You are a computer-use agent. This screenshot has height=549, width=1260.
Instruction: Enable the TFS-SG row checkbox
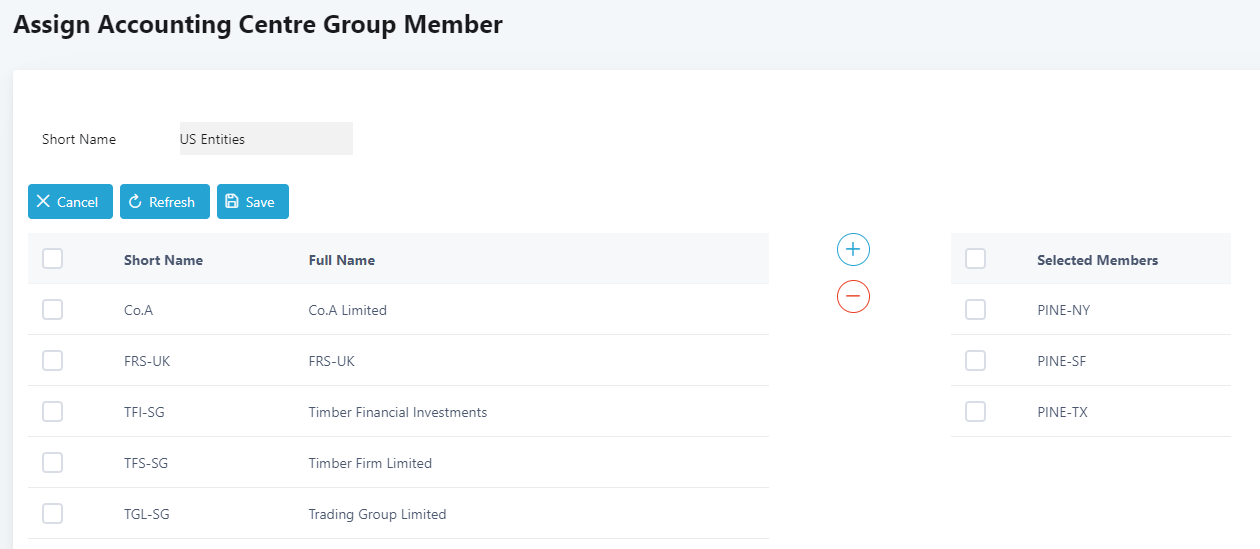[x=53, y=463]
